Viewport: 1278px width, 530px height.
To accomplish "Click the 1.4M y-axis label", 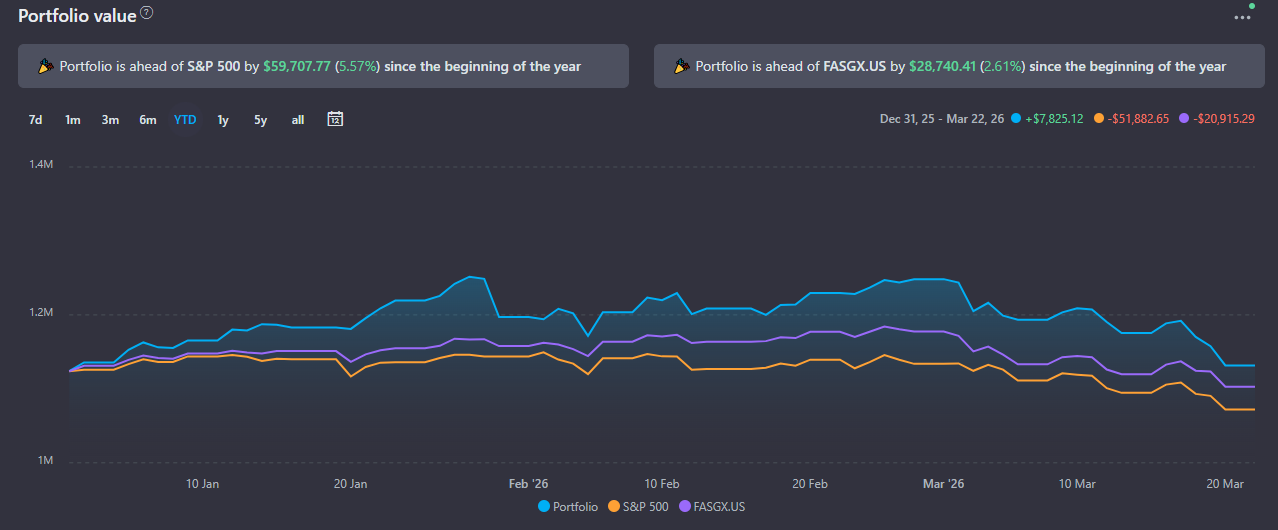I will coord(40,164).
